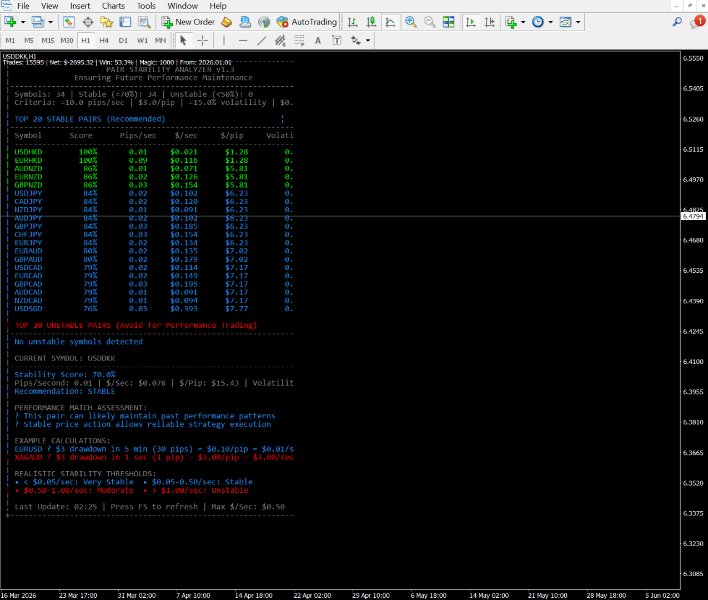Switch to line chart display
The width and height of the screenshot is (708, 600).
390,22
